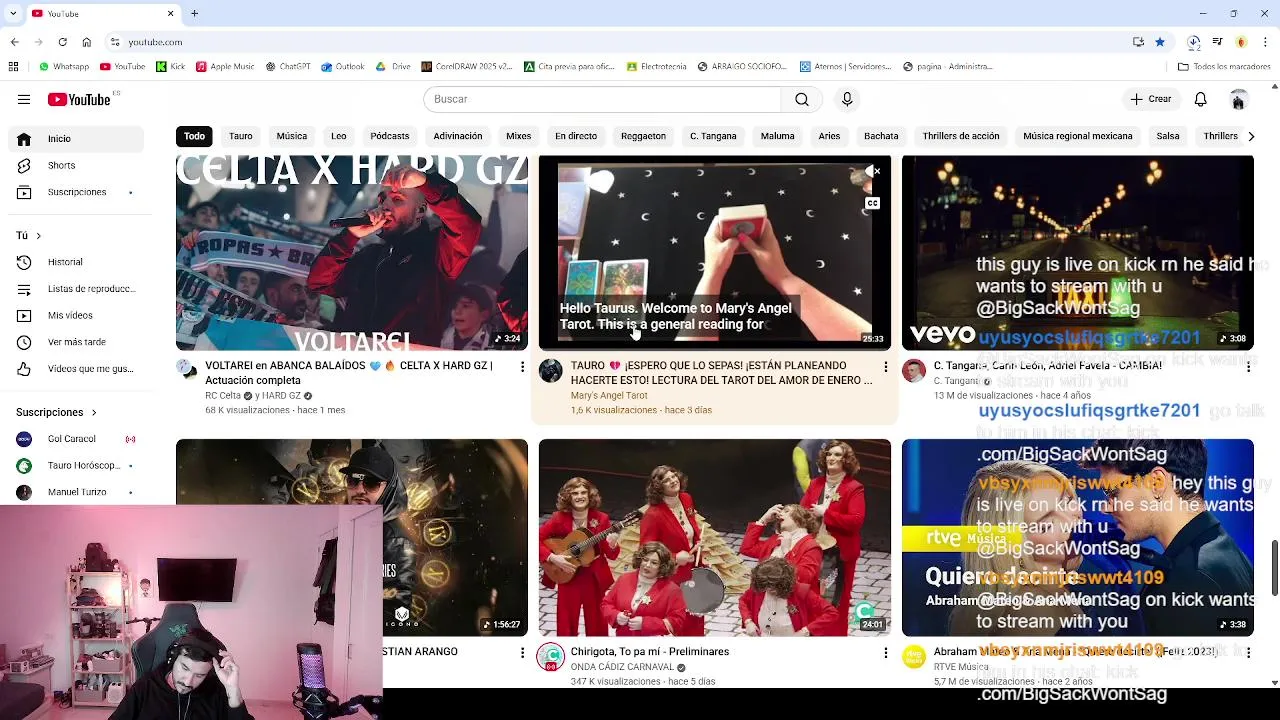Open Manuel Turizo channel subscription

coord(75,492)
